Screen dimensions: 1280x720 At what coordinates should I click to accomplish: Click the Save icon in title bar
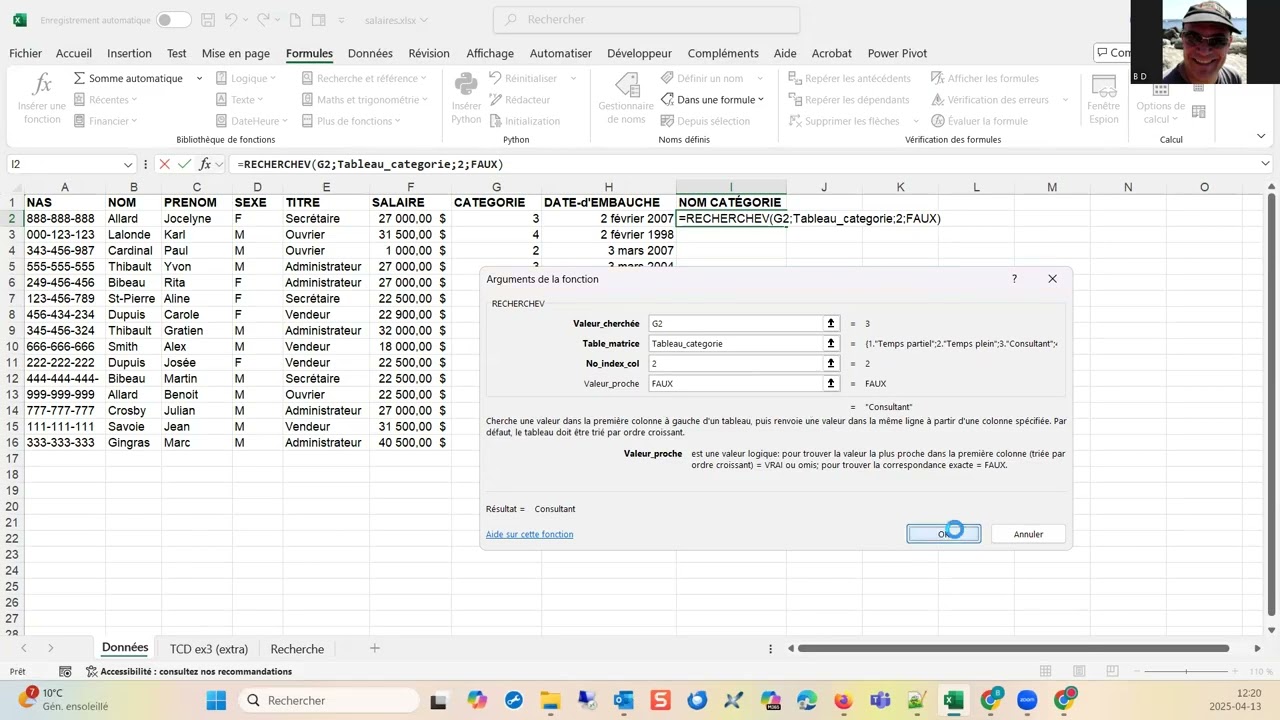(x=207, y=20)
